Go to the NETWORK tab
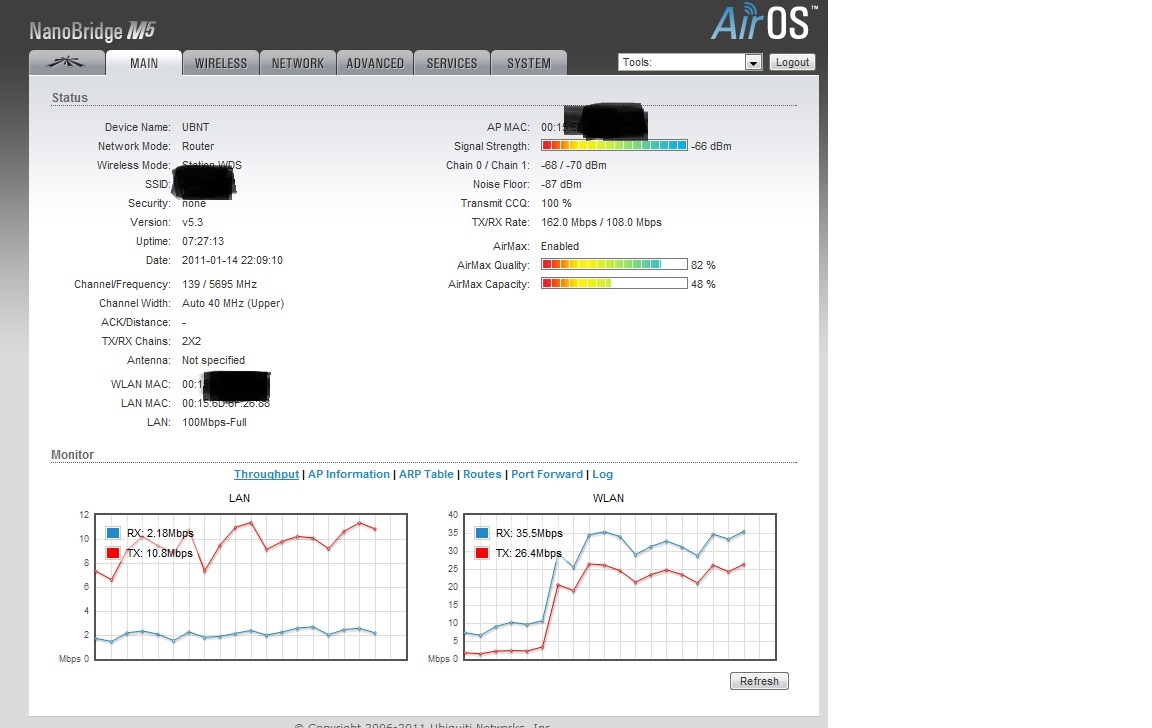1152x728 pixels. click(x=298, y=63)
